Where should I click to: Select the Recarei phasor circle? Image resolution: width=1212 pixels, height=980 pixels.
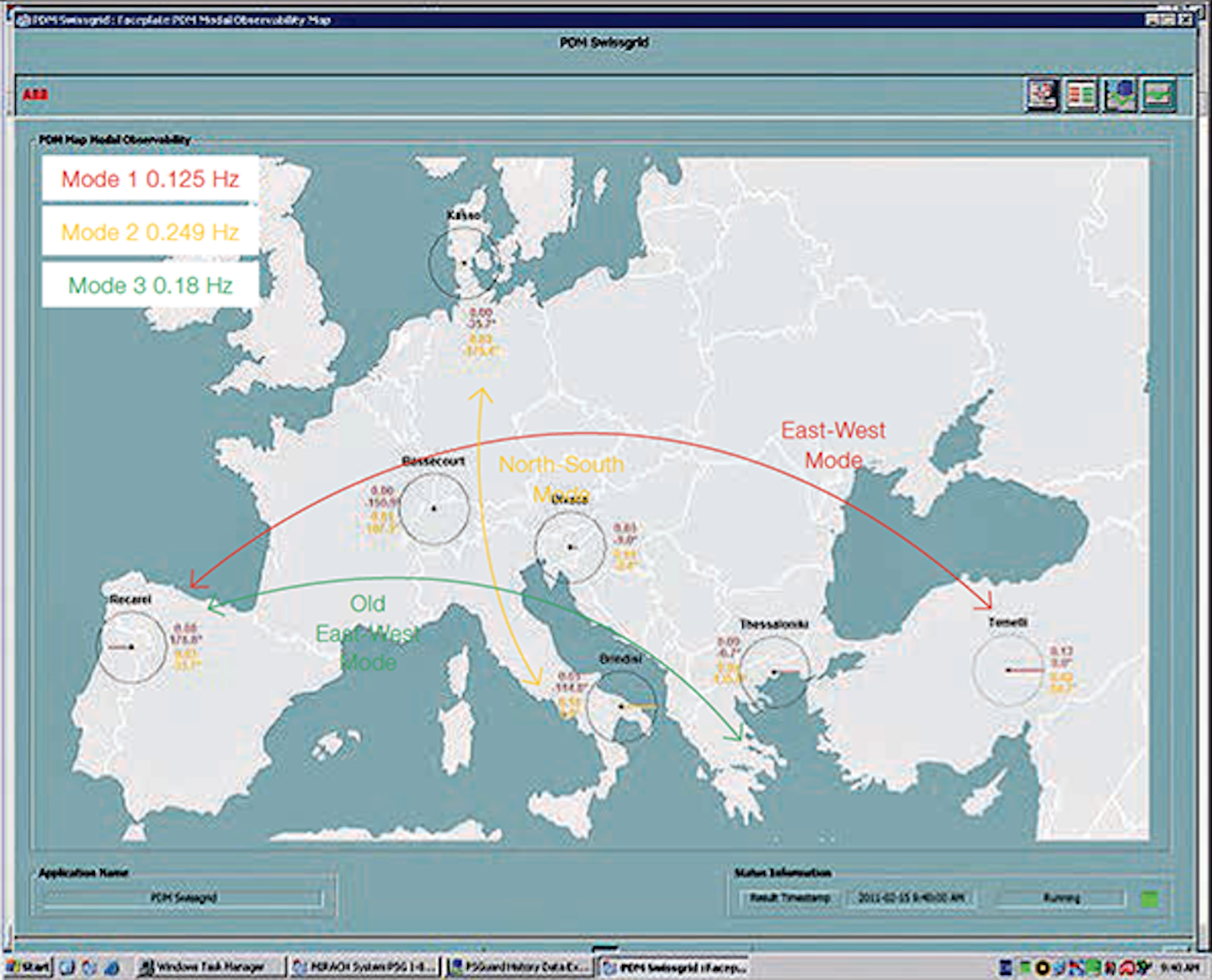coord(132,647)
